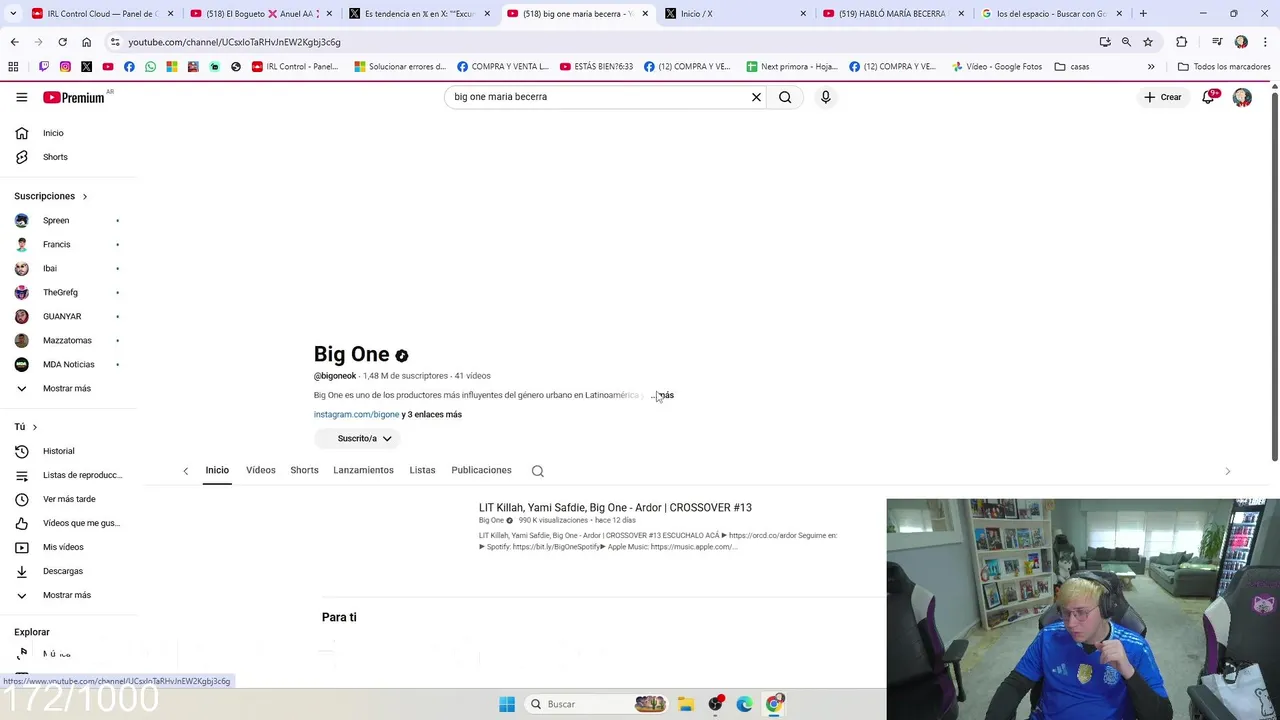The height and width of the screenshot is (720, 1280).
Task: Open the X bookmark icon
Action: (86, 67)
